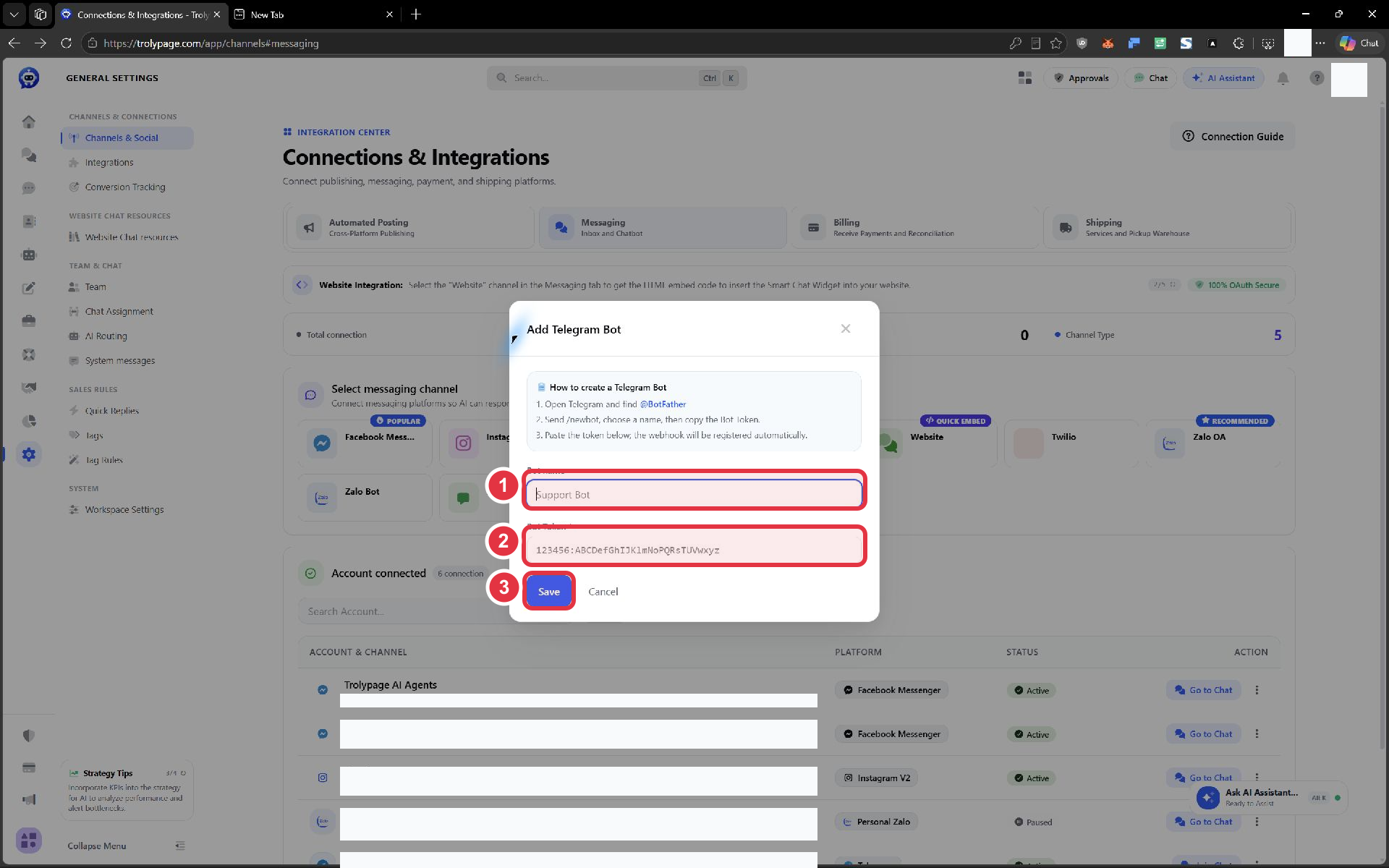Open Quick Replies settings
Screen dimensions: 1389x868
pyautogui.click(x=111, y=411)
